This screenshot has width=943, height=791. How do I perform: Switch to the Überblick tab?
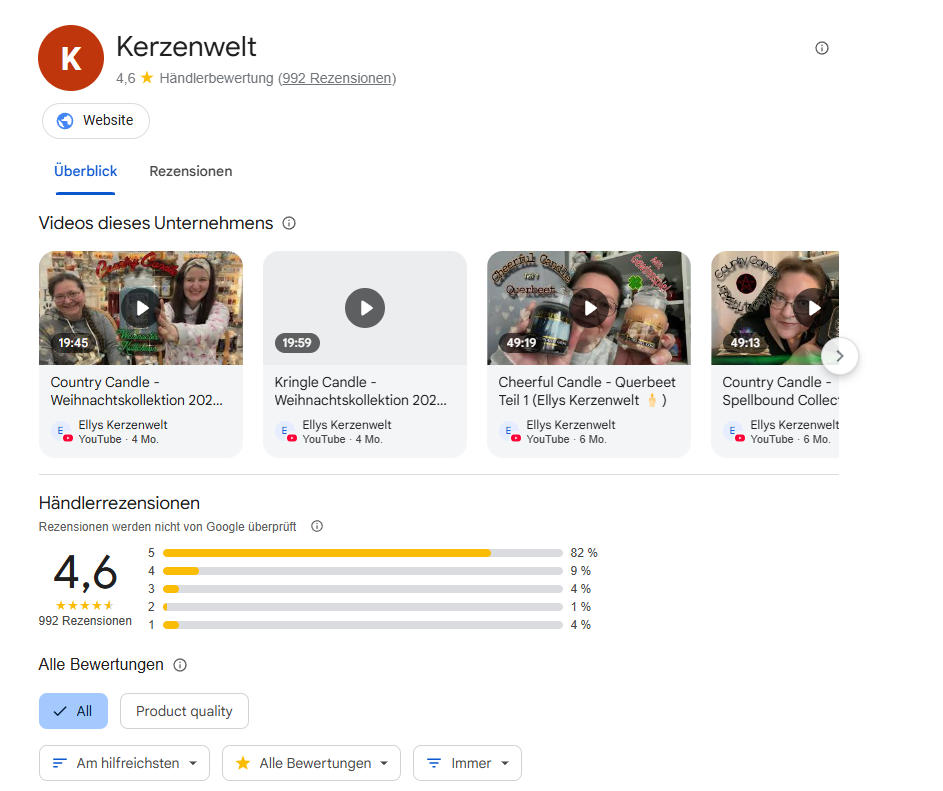tap(85, 171)
